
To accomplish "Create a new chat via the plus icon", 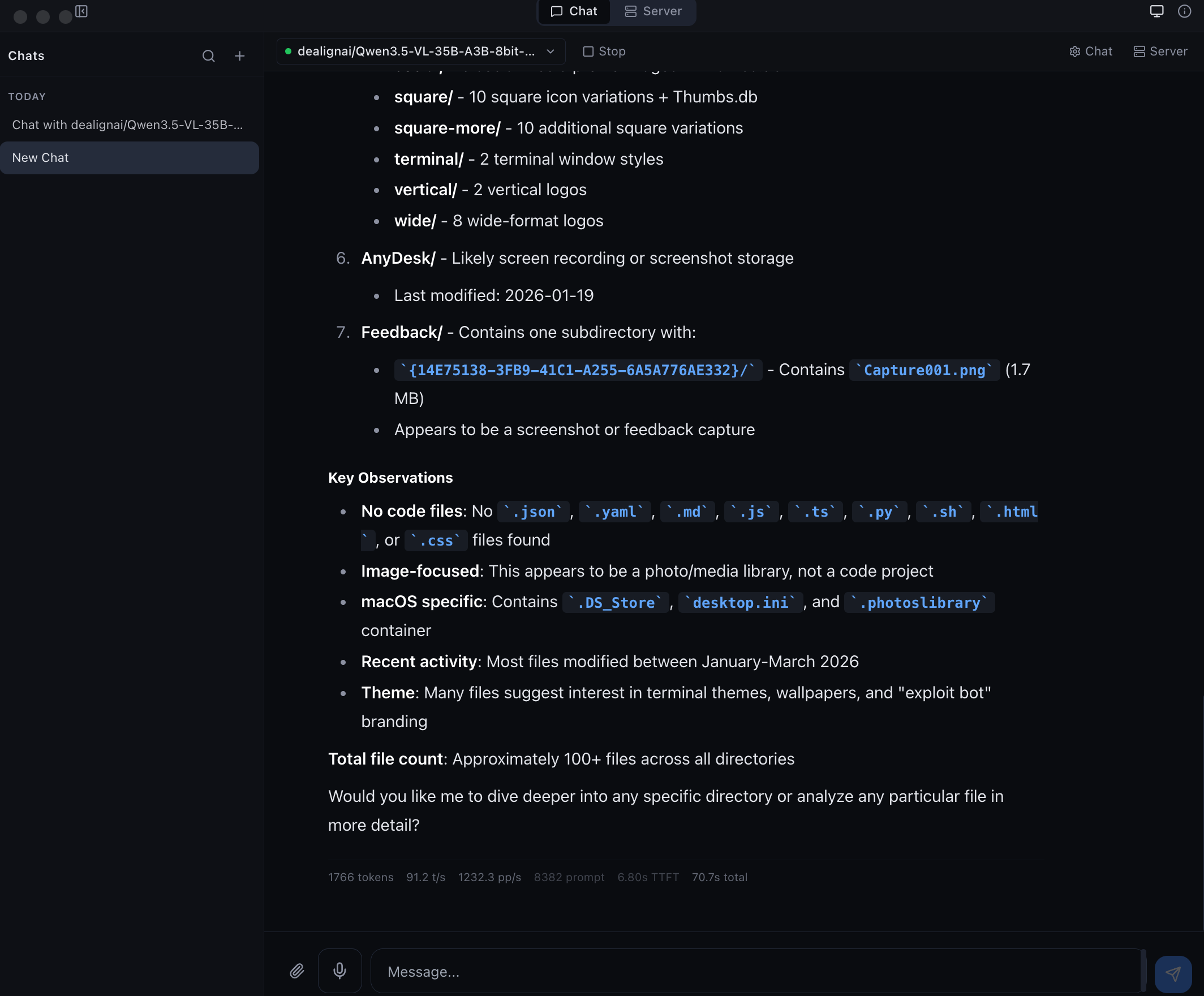I will pyautogui.click(x=240, y=55).
